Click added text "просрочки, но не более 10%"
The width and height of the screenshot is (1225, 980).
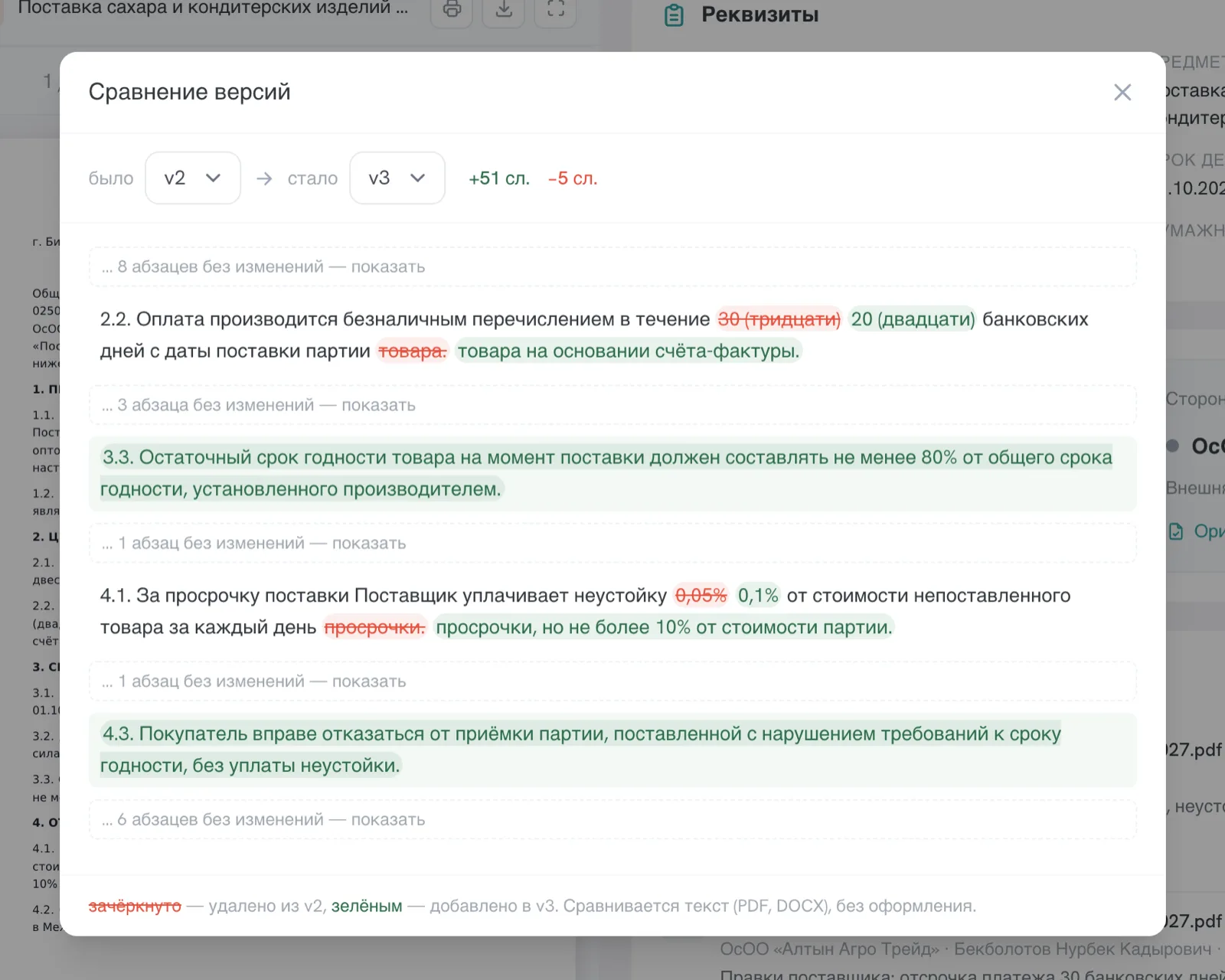(563, 628)
